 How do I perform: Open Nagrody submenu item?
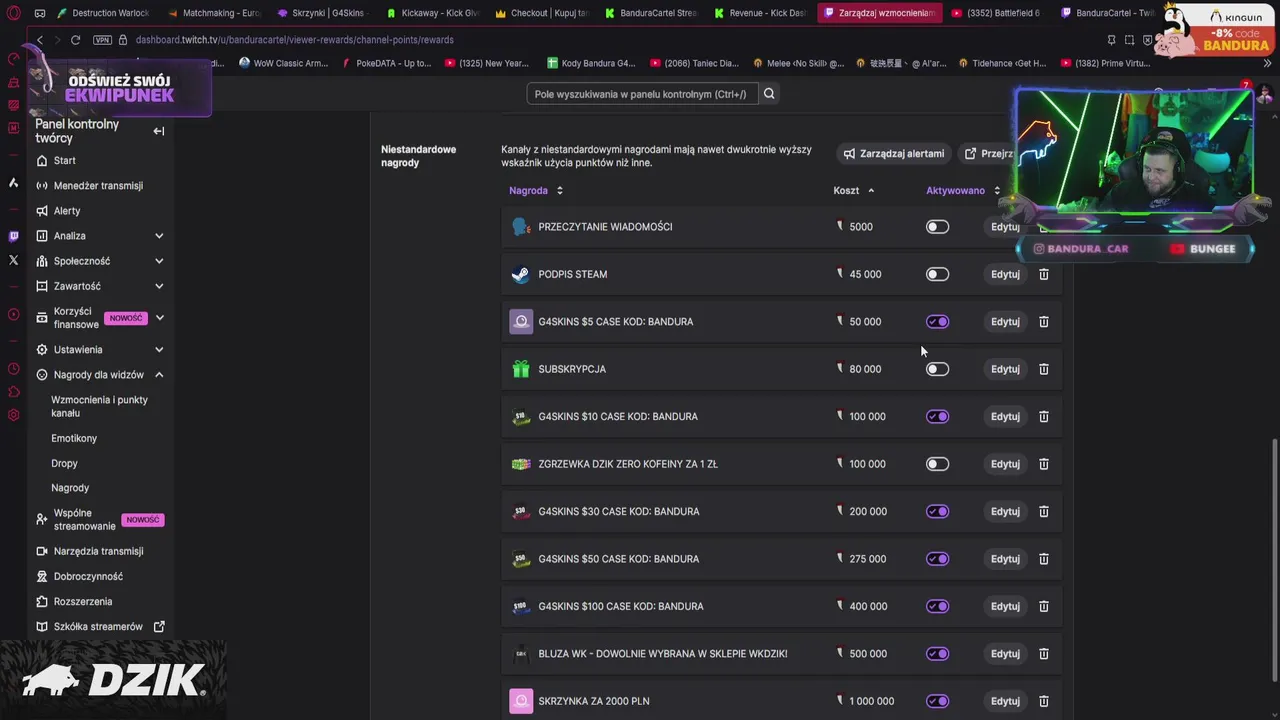(70, 488)
